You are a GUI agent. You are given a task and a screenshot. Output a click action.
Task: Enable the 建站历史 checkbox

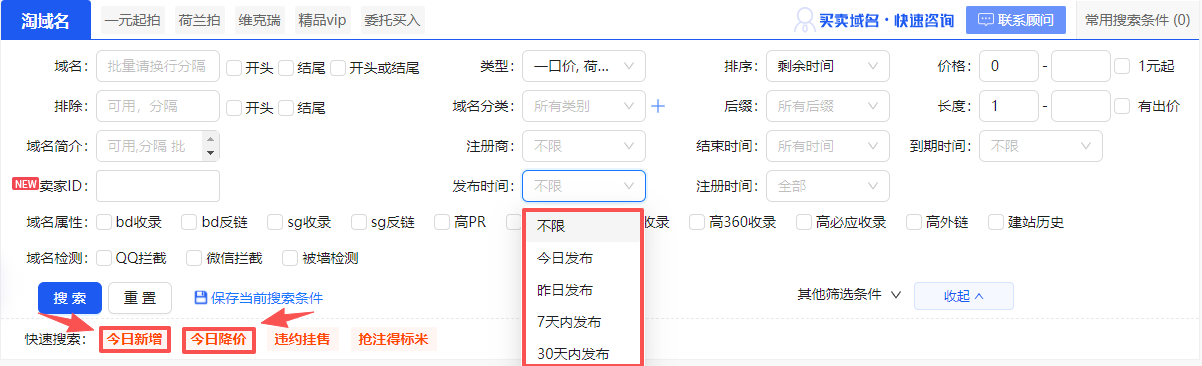pyautogui.click(x=996, y=222)
